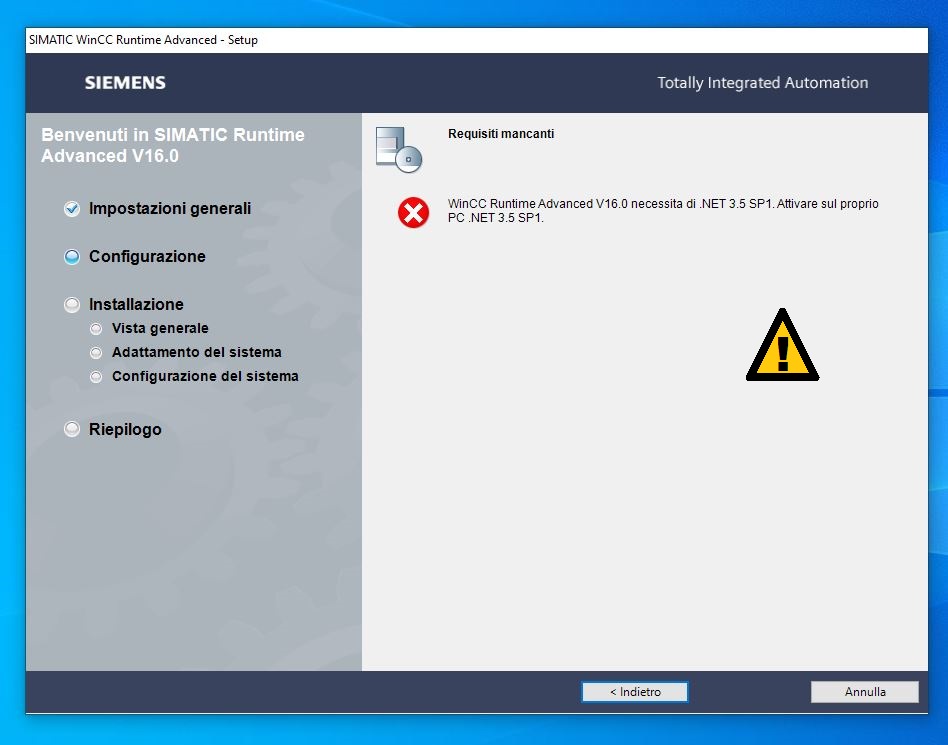Select the 'Configurazione' step label
The height and width of the screenshot is (745, 948).
tap(148, 256)
